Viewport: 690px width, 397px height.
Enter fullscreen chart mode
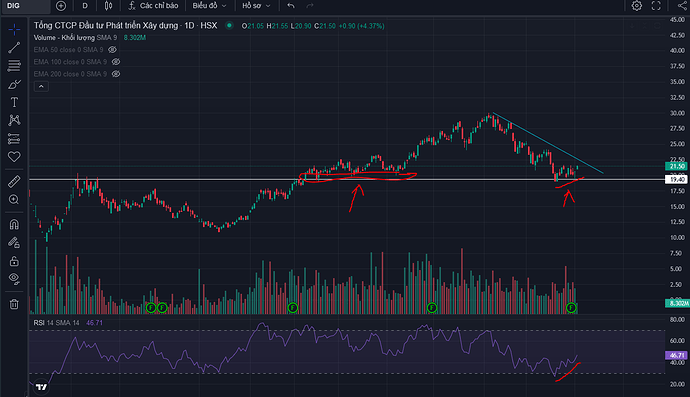[656, 6]
